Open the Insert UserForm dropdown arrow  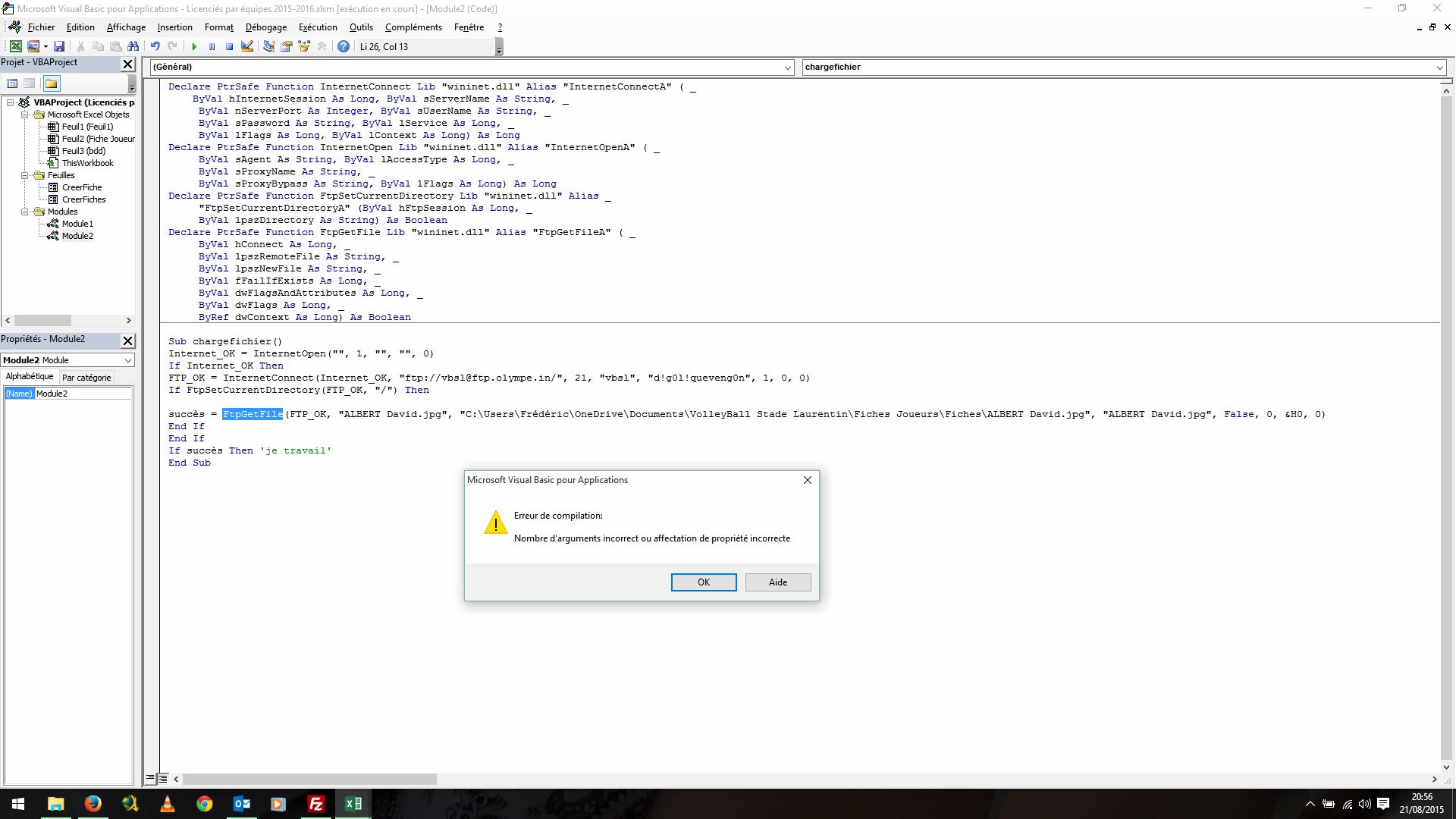click(x=45, y=46)
